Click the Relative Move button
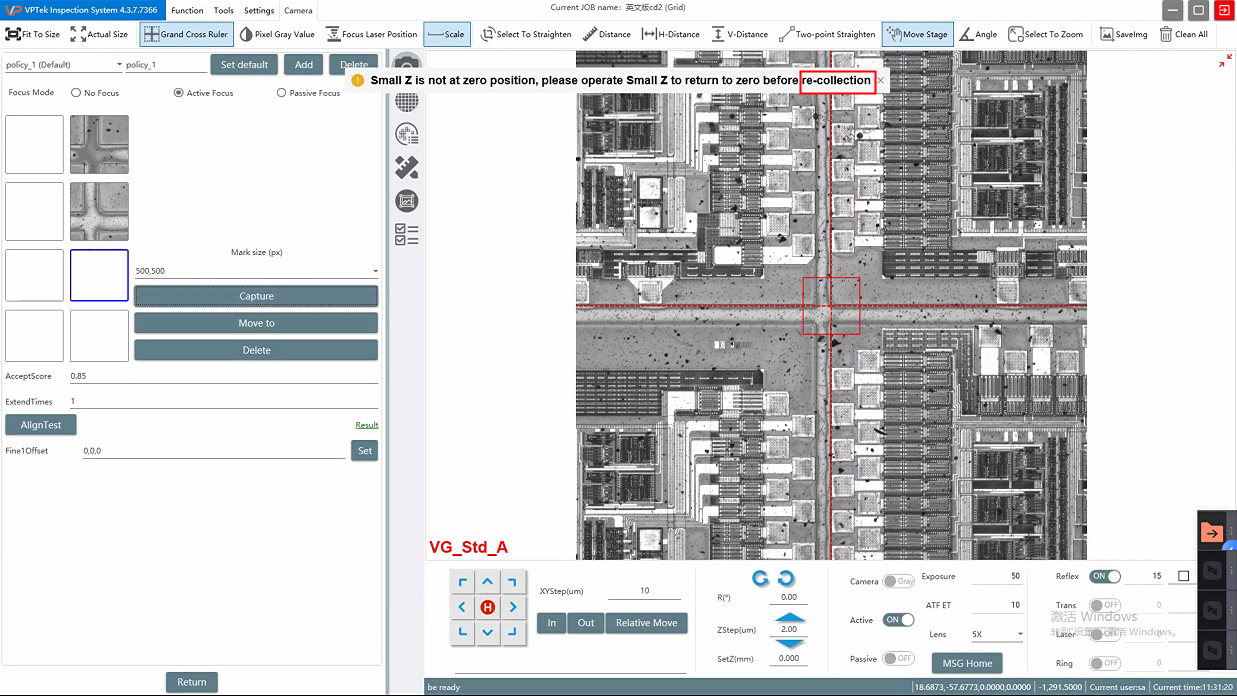The image size is (1237, 696). (646, 623)
